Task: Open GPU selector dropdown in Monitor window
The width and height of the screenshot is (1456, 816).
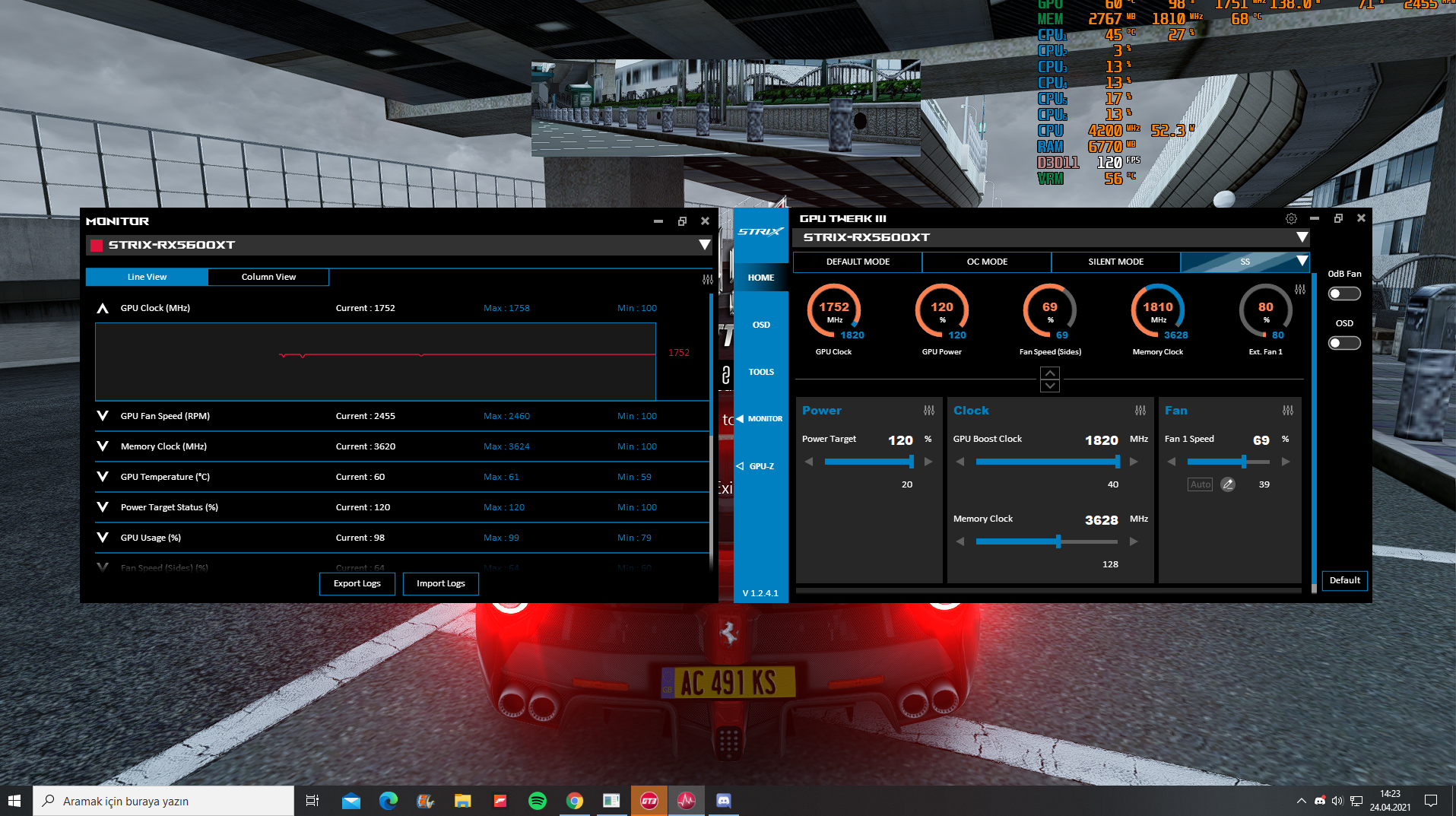Action: [x=705, y=245]
